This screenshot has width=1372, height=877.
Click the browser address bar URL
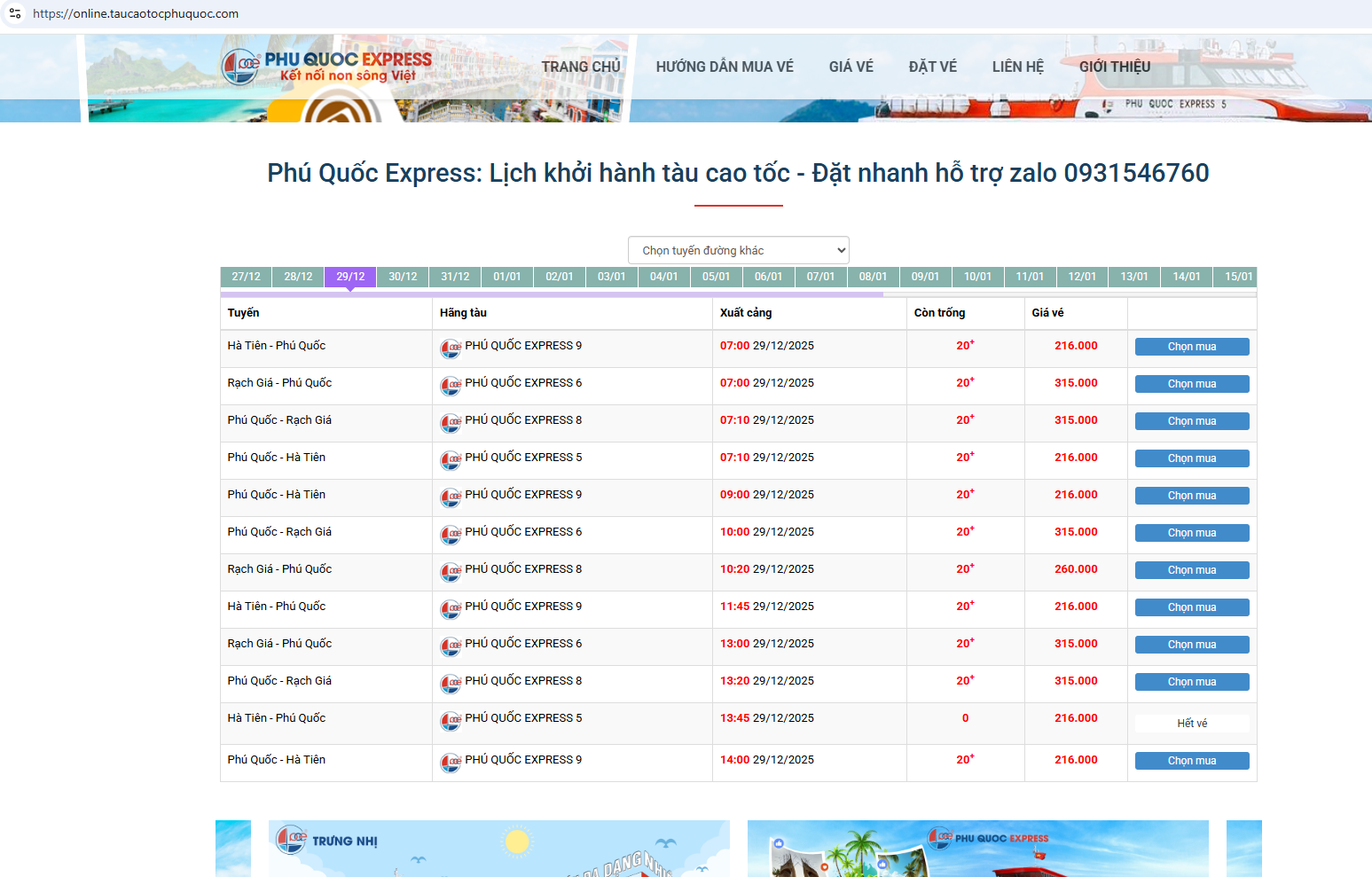[136, 13]
